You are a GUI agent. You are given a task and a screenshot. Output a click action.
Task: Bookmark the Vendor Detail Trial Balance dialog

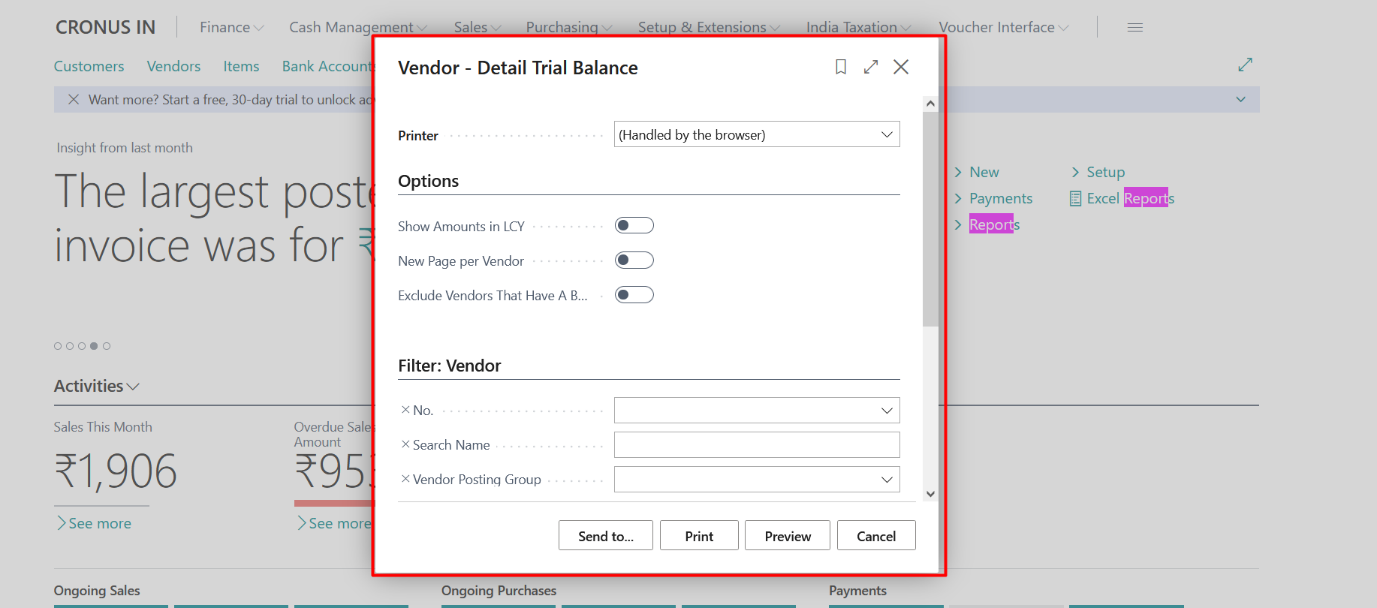pyautogui.click(x=840, y=67)
